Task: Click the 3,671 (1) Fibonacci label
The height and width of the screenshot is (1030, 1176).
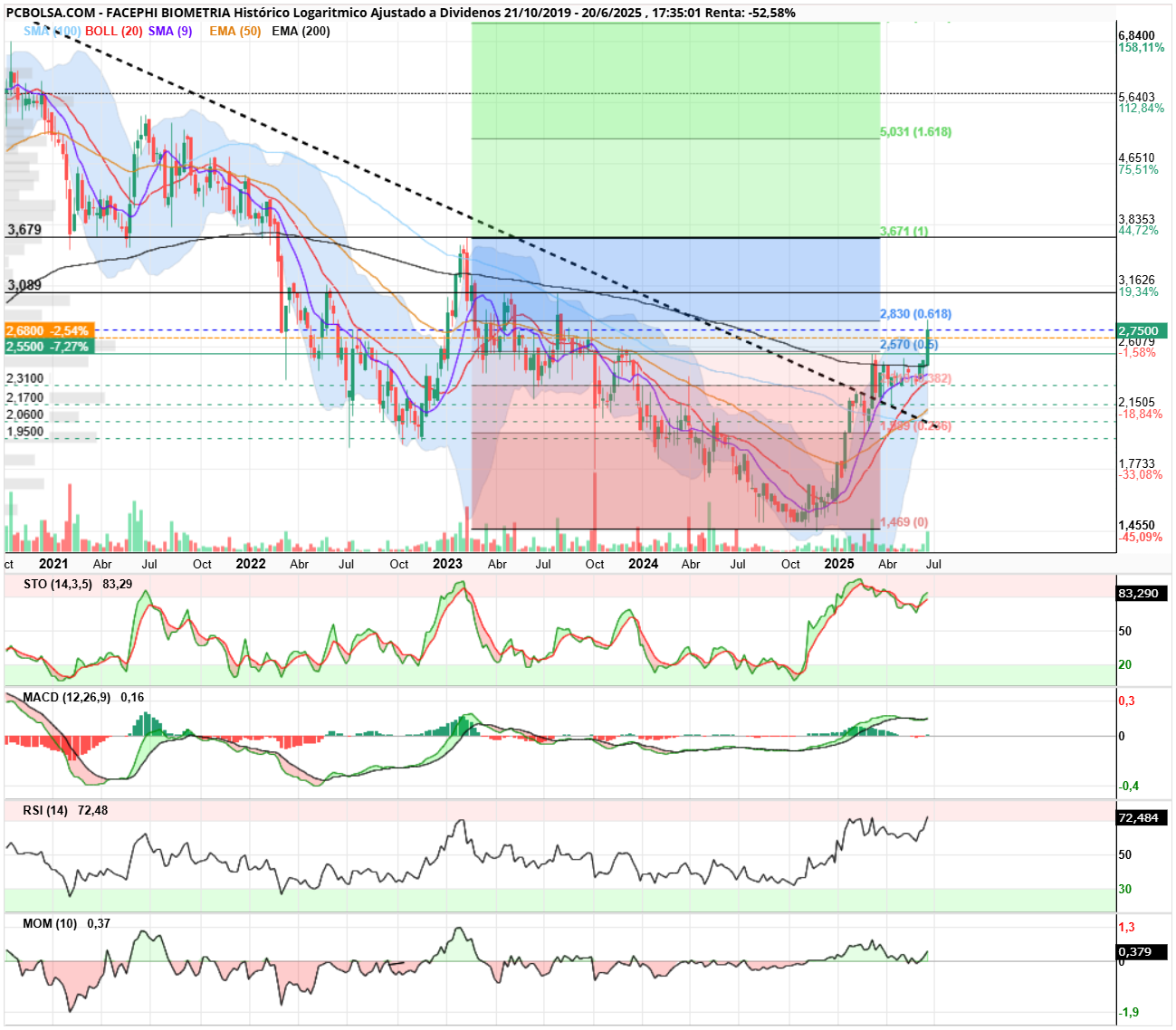Action: (904, 232)
